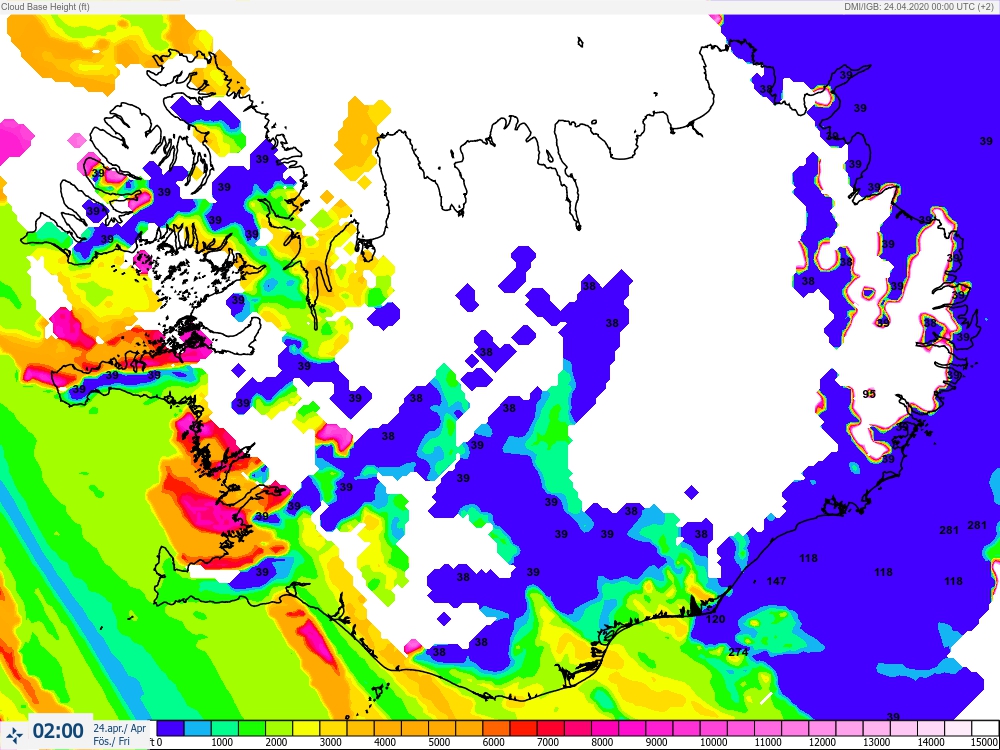Click the weather office logo icon
Screen dimensions: 1000x750
point(15,733)
